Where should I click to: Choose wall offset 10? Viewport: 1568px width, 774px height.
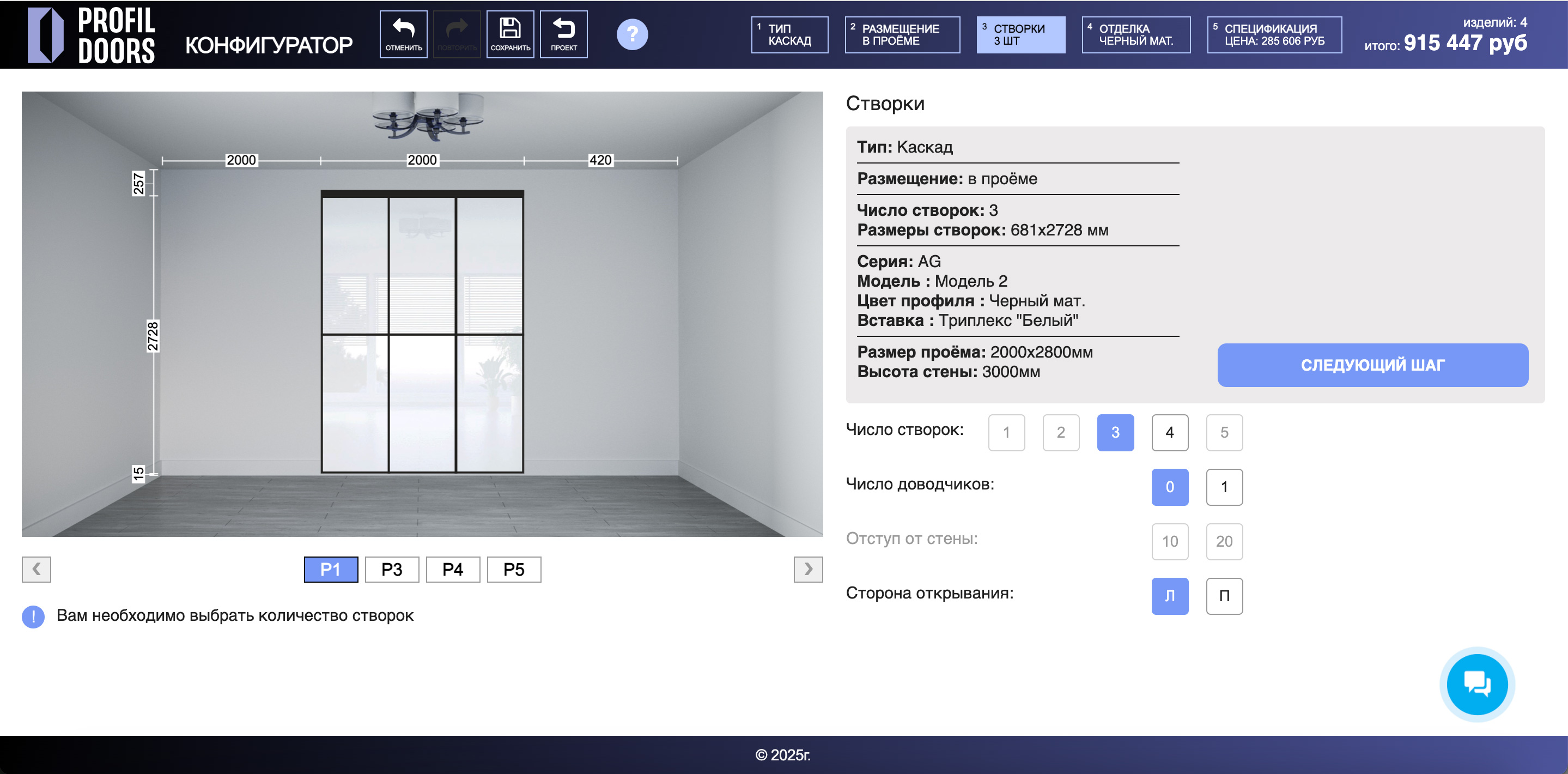click(1169, 541)
